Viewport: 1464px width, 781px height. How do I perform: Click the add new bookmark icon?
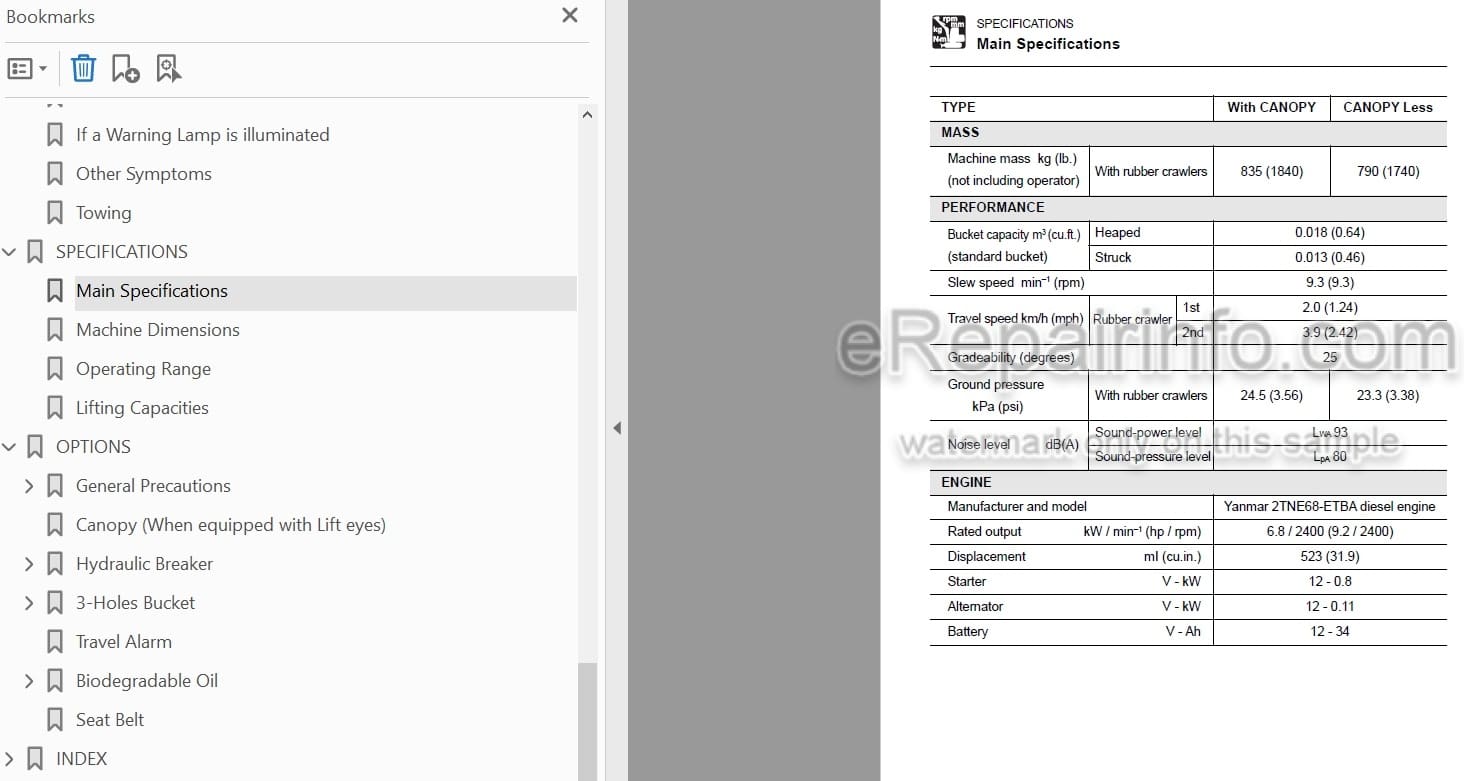pyautogui.click(x=125, y=69)
